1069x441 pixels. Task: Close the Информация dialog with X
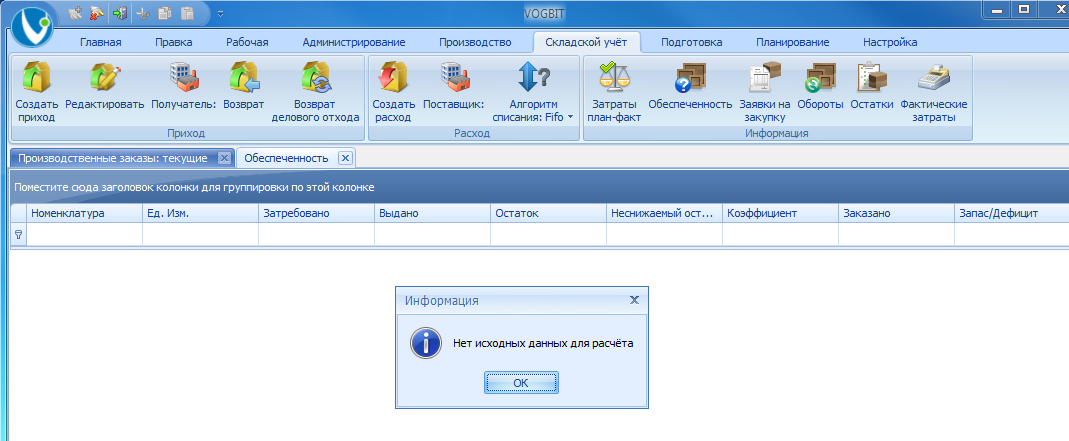click(x=634, y=300)
